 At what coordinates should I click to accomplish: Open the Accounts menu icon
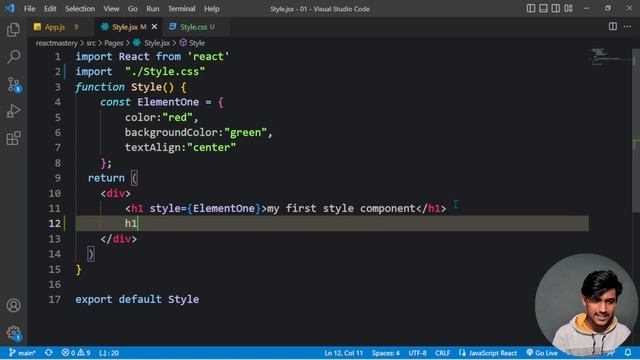[13, 305]
